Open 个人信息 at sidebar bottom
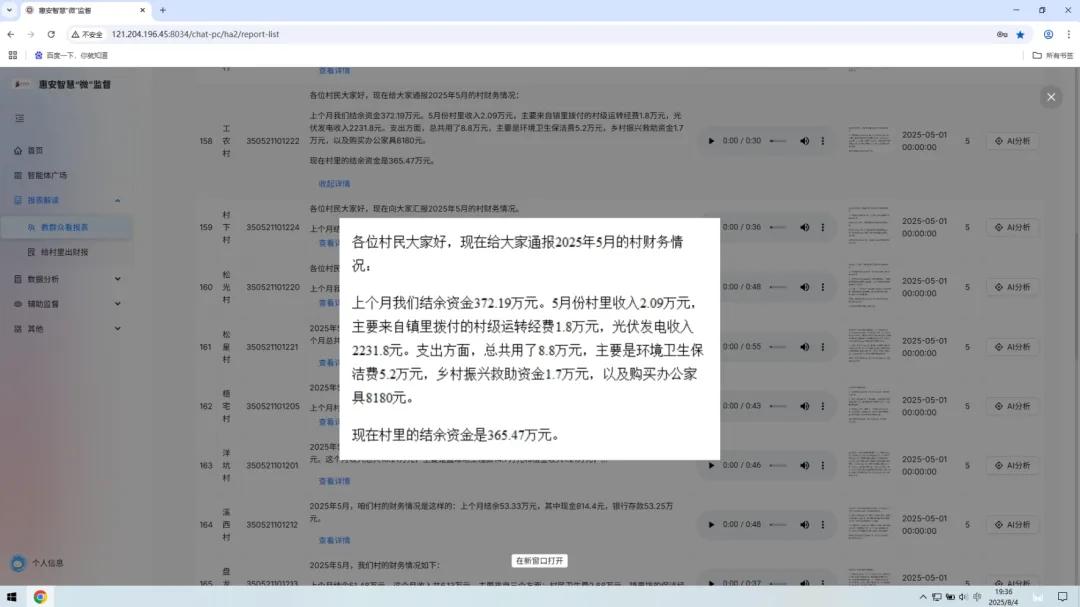The image size is (1080, 607). [x=47, y=563]
